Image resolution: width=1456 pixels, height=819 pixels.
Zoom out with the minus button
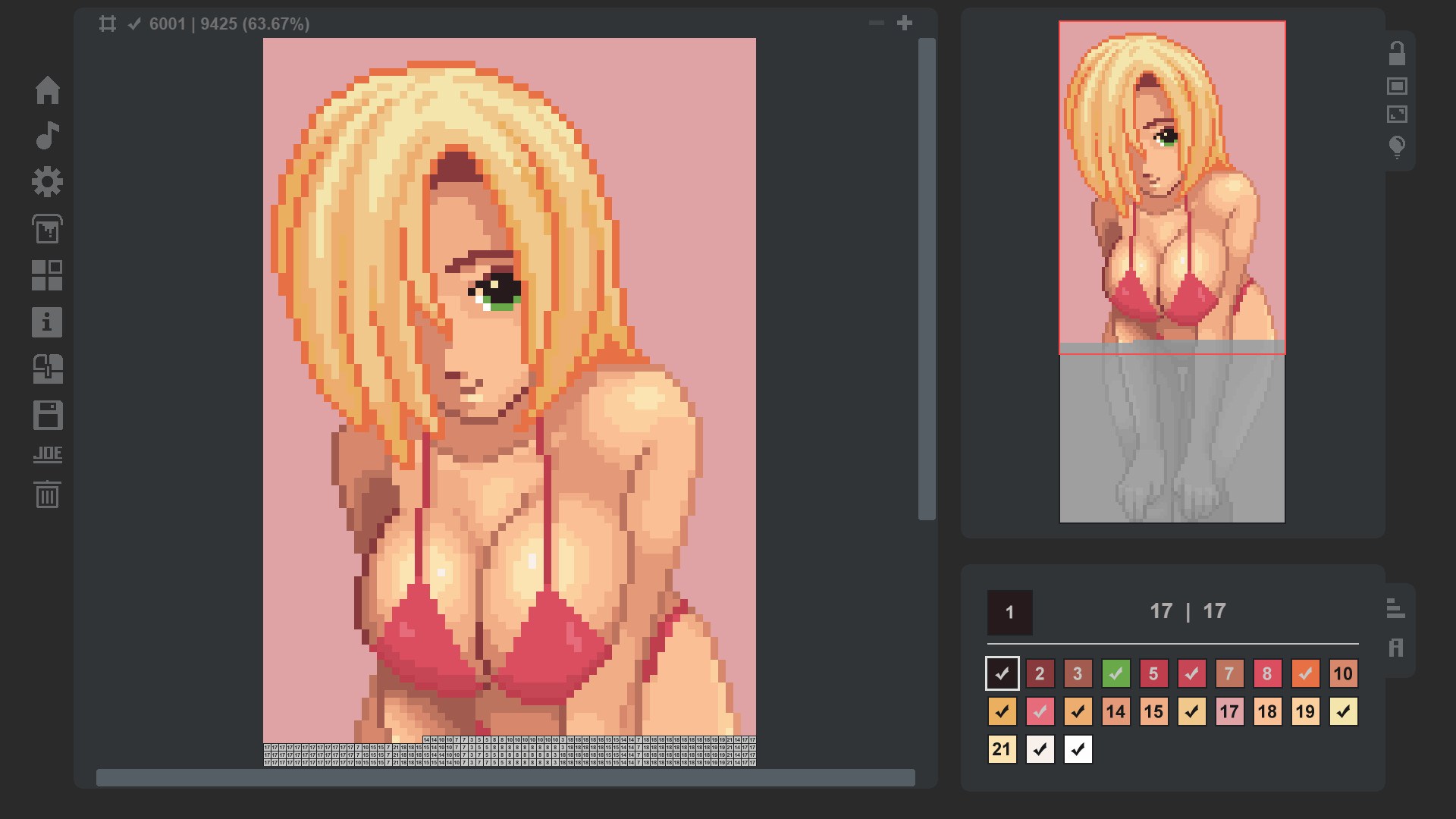[877, 24]
